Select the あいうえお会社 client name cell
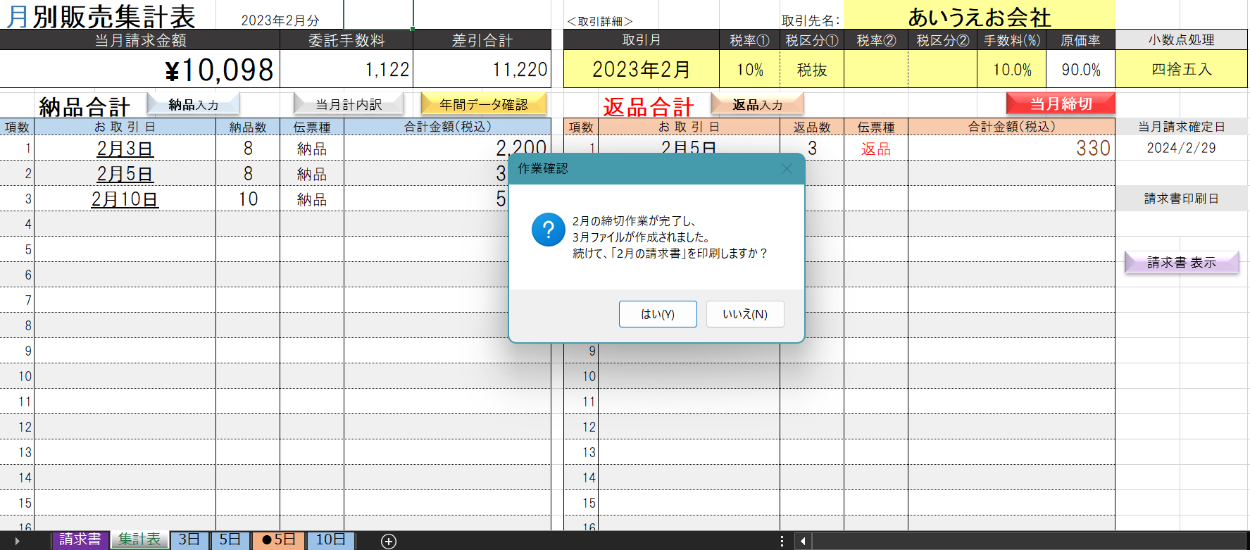The image size is (1250, 550). (978, 17)
